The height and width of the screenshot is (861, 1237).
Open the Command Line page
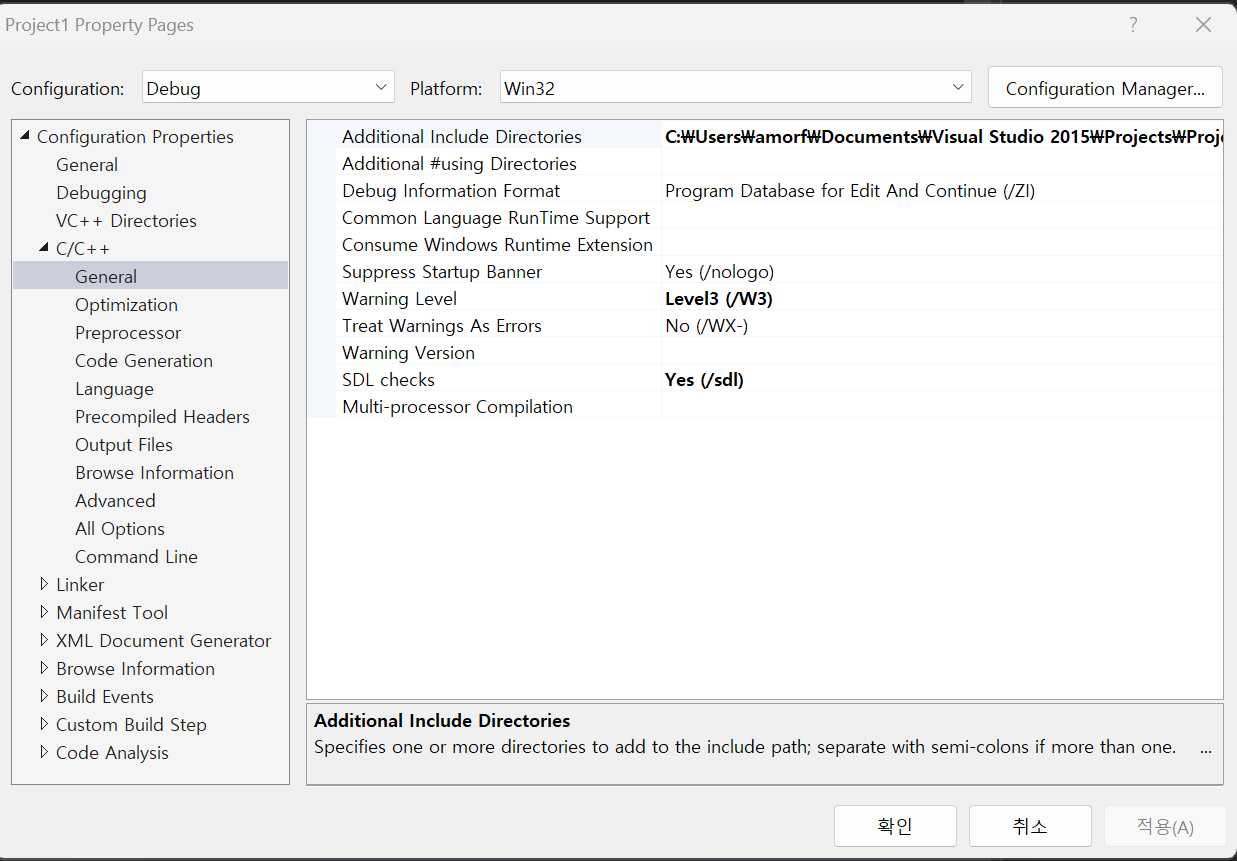coord(136,556)
